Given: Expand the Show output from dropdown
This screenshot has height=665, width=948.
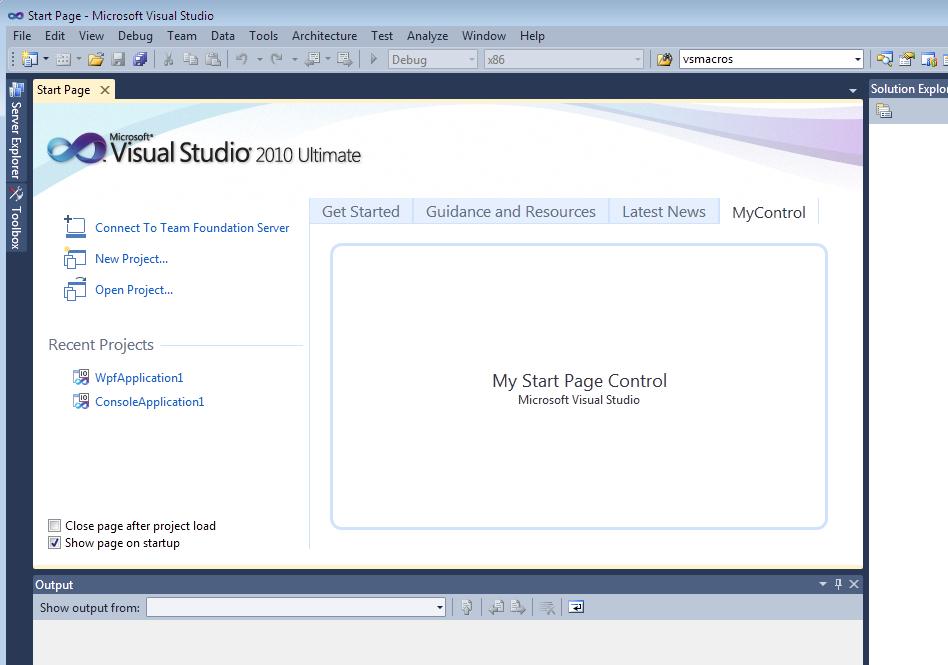Looking at the screenshot, I should tap(439, 607).
